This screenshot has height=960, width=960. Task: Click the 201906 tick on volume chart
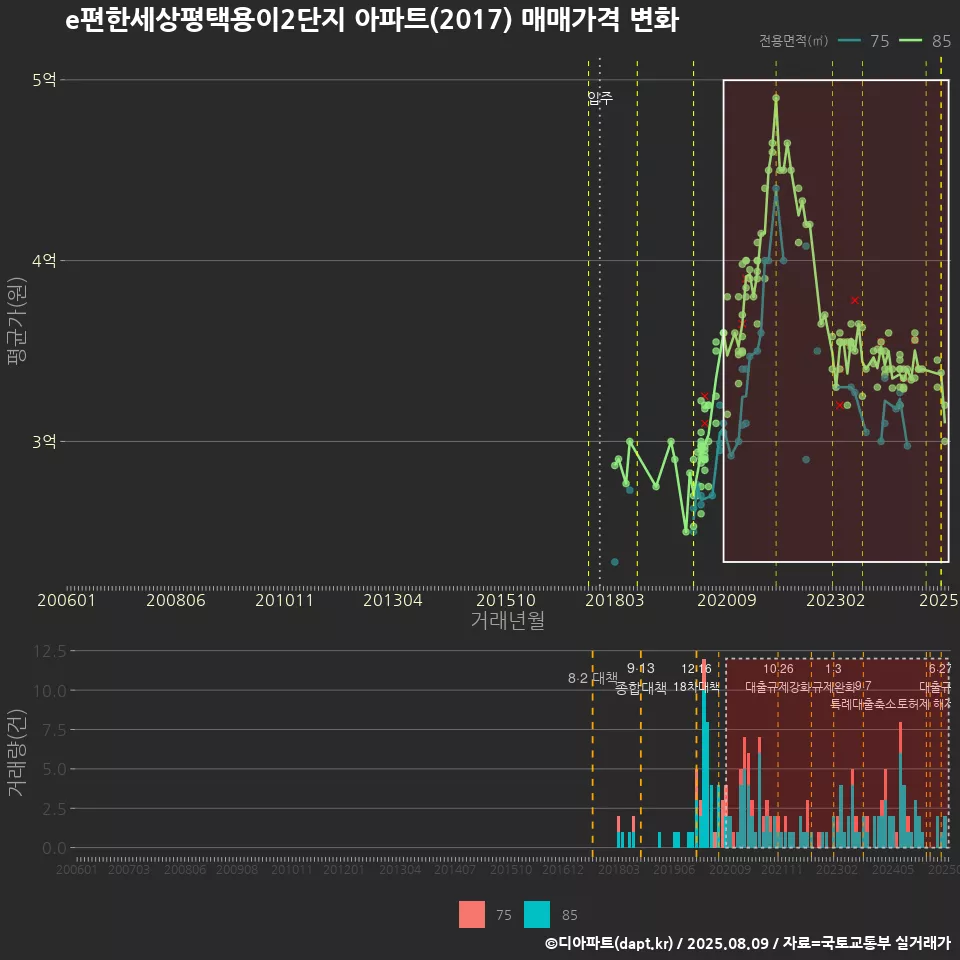674,869
